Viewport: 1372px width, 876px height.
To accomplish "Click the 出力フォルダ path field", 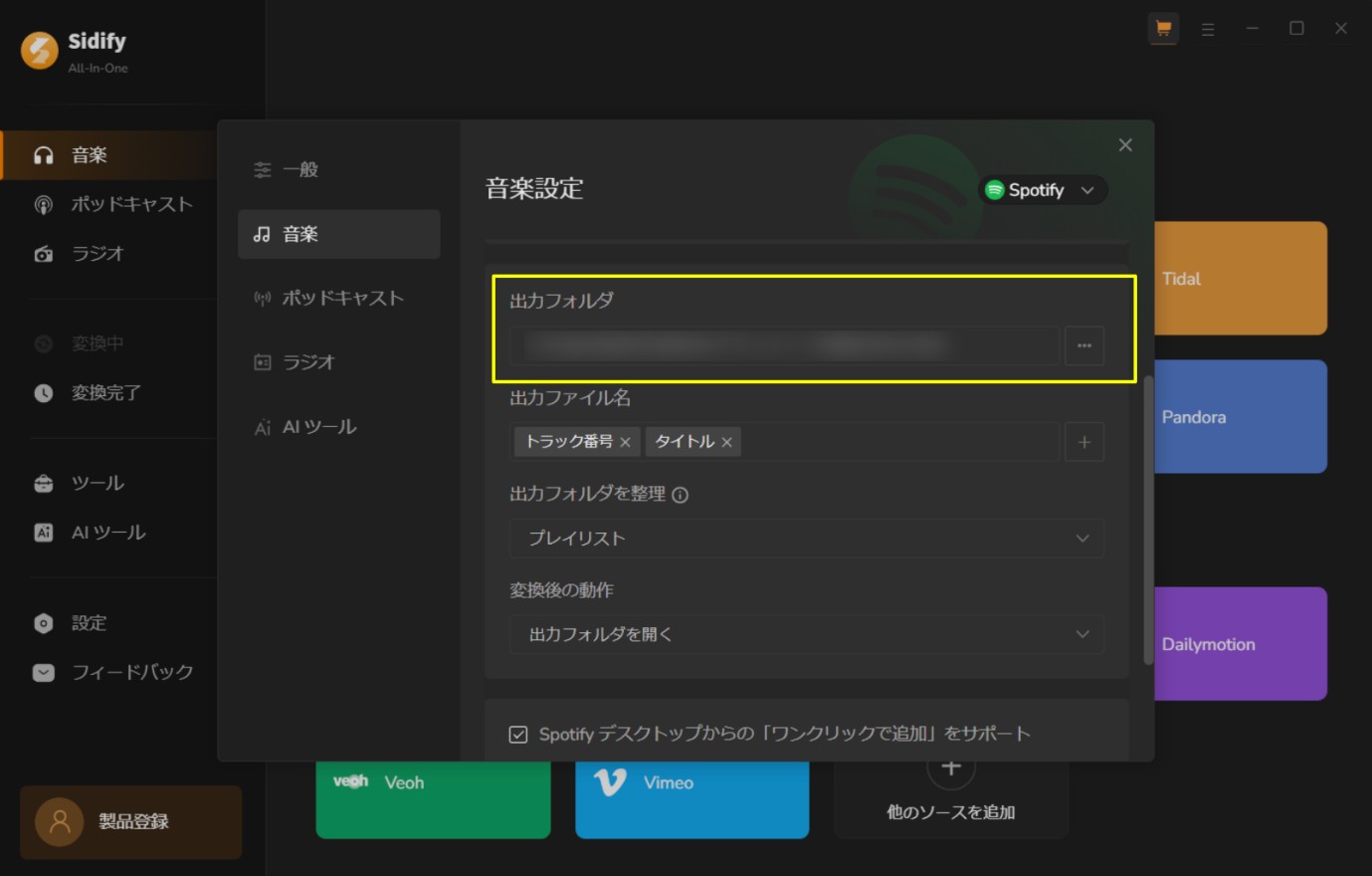I will click(x=784, y=345).
